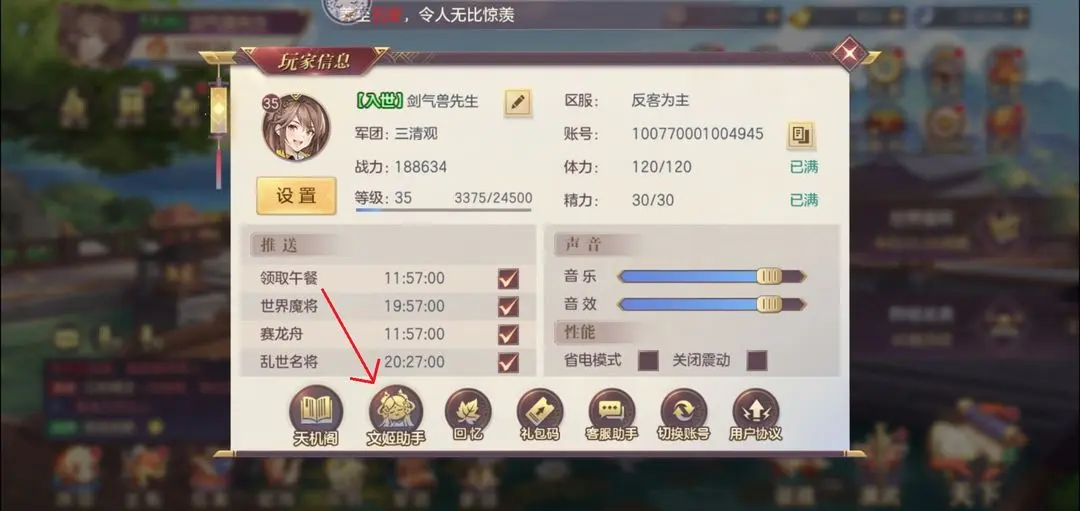1080x511 pixels.
Task: Open the 用户协议 user agreement icon
Action: (x=756, y=413)
